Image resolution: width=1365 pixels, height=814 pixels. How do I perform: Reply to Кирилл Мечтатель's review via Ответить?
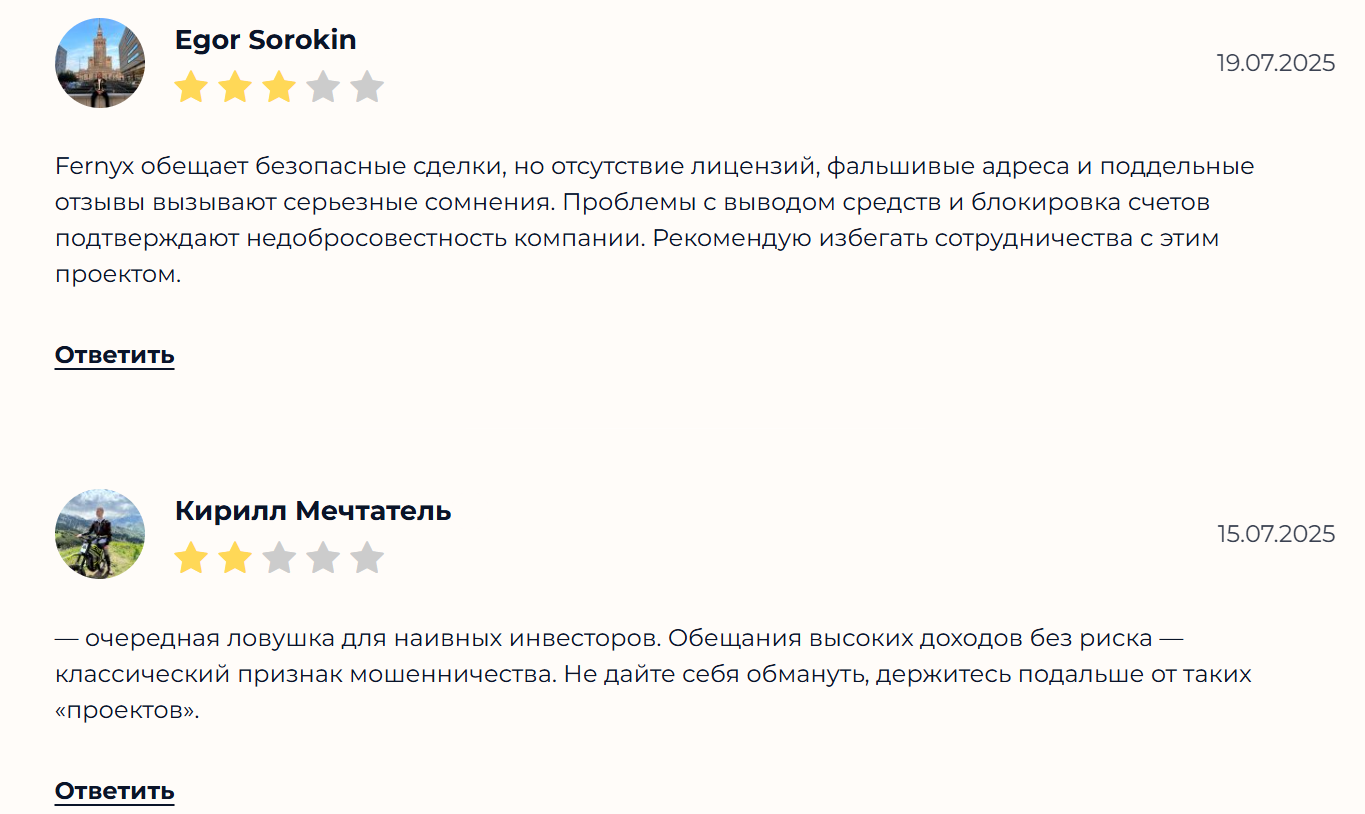point(114,791)
